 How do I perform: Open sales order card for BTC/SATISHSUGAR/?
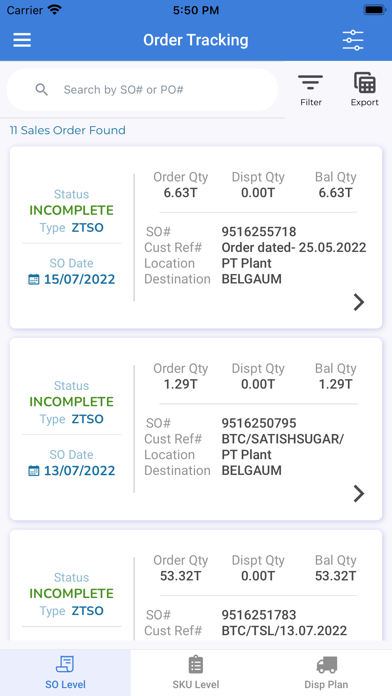point(196,429)
